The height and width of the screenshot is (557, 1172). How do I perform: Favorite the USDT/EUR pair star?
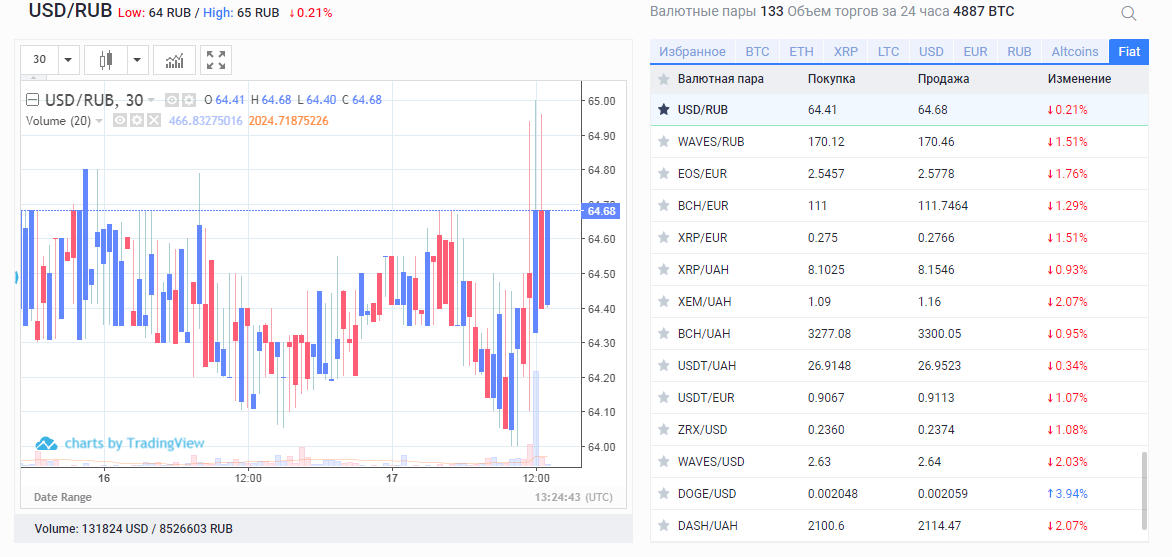coord(663,398)
